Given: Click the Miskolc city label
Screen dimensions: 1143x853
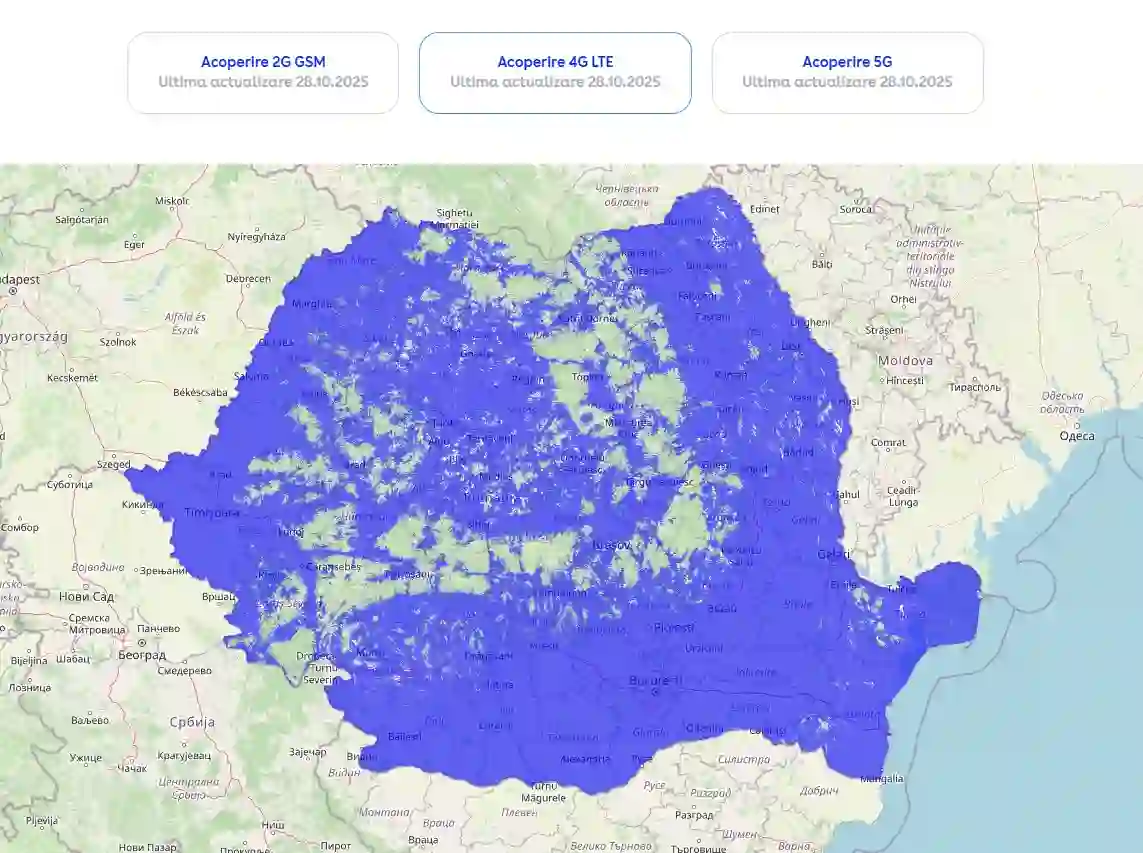Looking at the screenshot, I should (172, 201).
